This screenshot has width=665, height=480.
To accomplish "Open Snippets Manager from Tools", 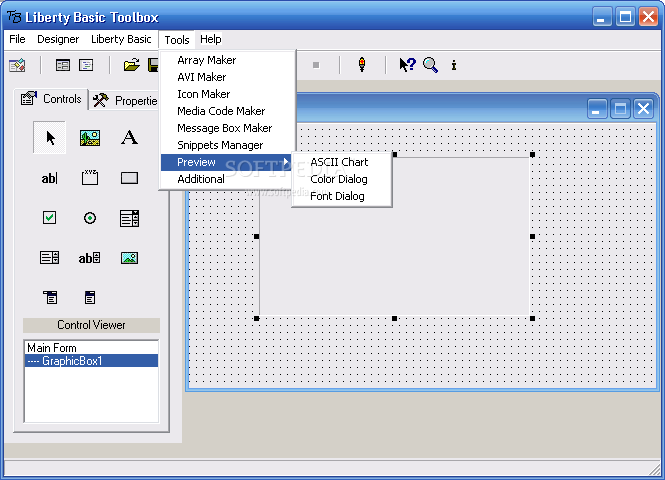I will point(228,145).
